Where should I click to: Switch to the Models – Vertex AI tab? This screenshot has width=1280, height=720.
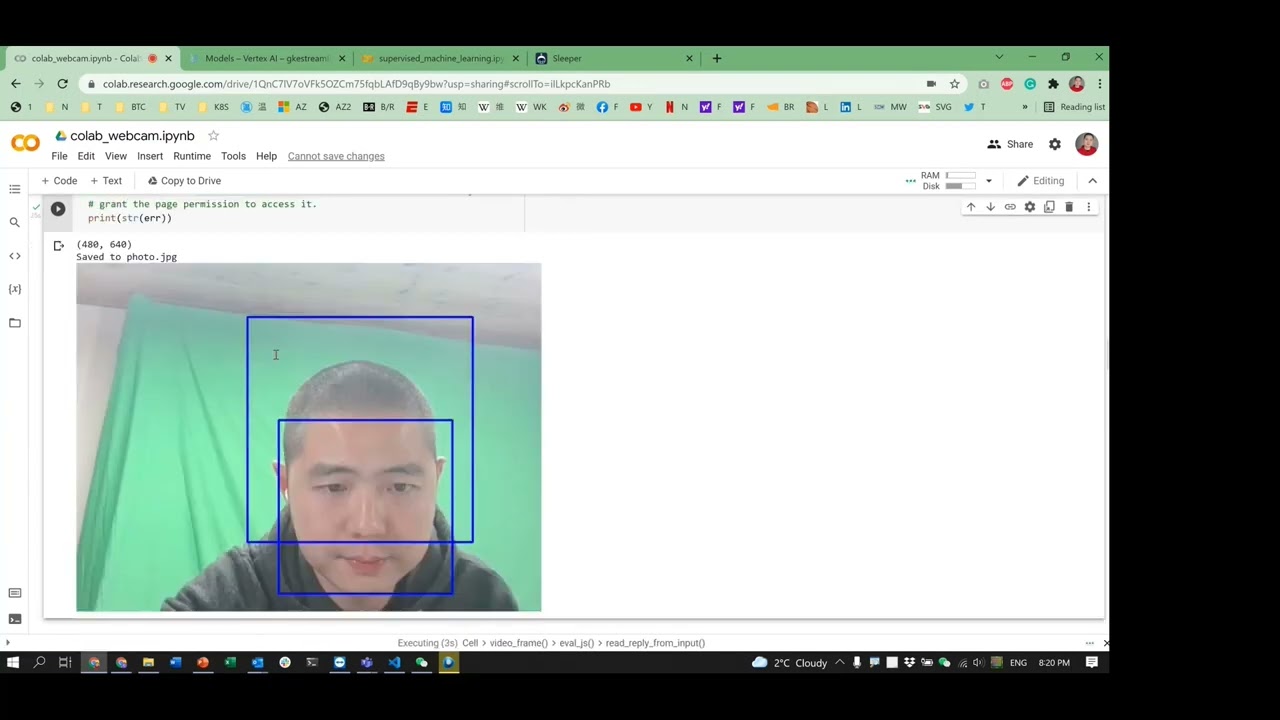click(267, 58)
